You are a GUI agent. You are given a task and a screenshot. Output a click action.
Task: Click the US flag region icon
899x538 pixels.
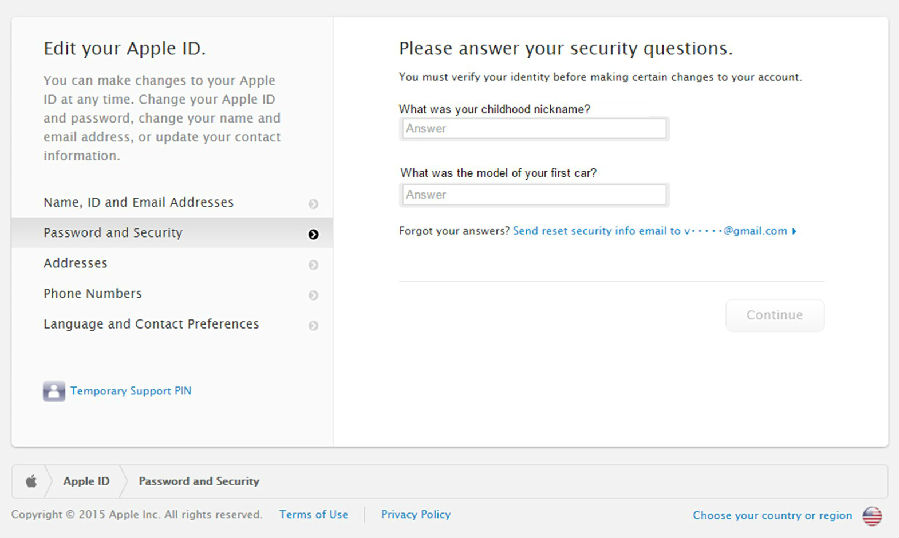point(872,516)
